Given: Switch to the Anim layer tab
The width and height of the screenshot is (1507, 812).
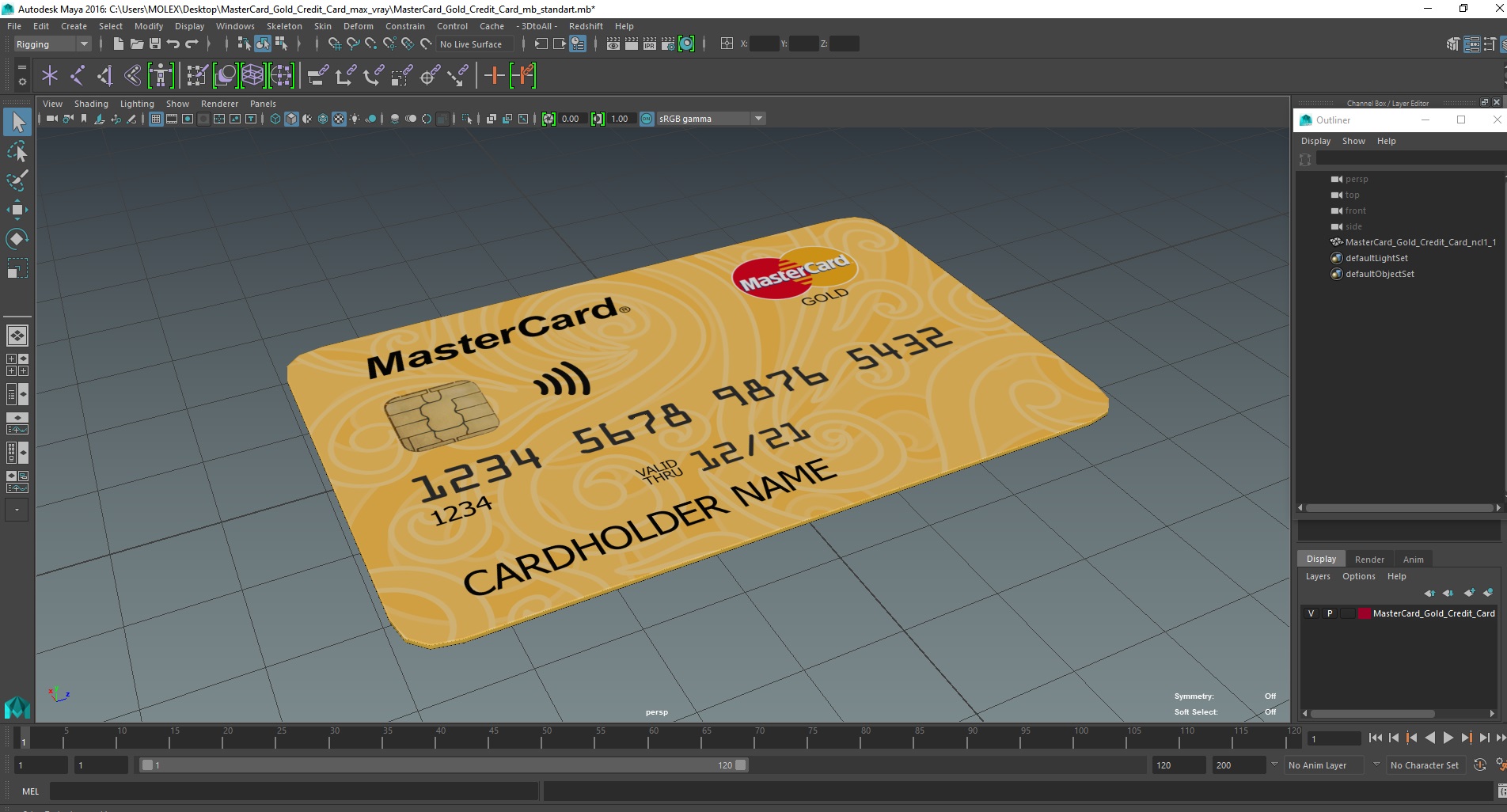Looking at the screenshot, I should tap(1413, 560).
